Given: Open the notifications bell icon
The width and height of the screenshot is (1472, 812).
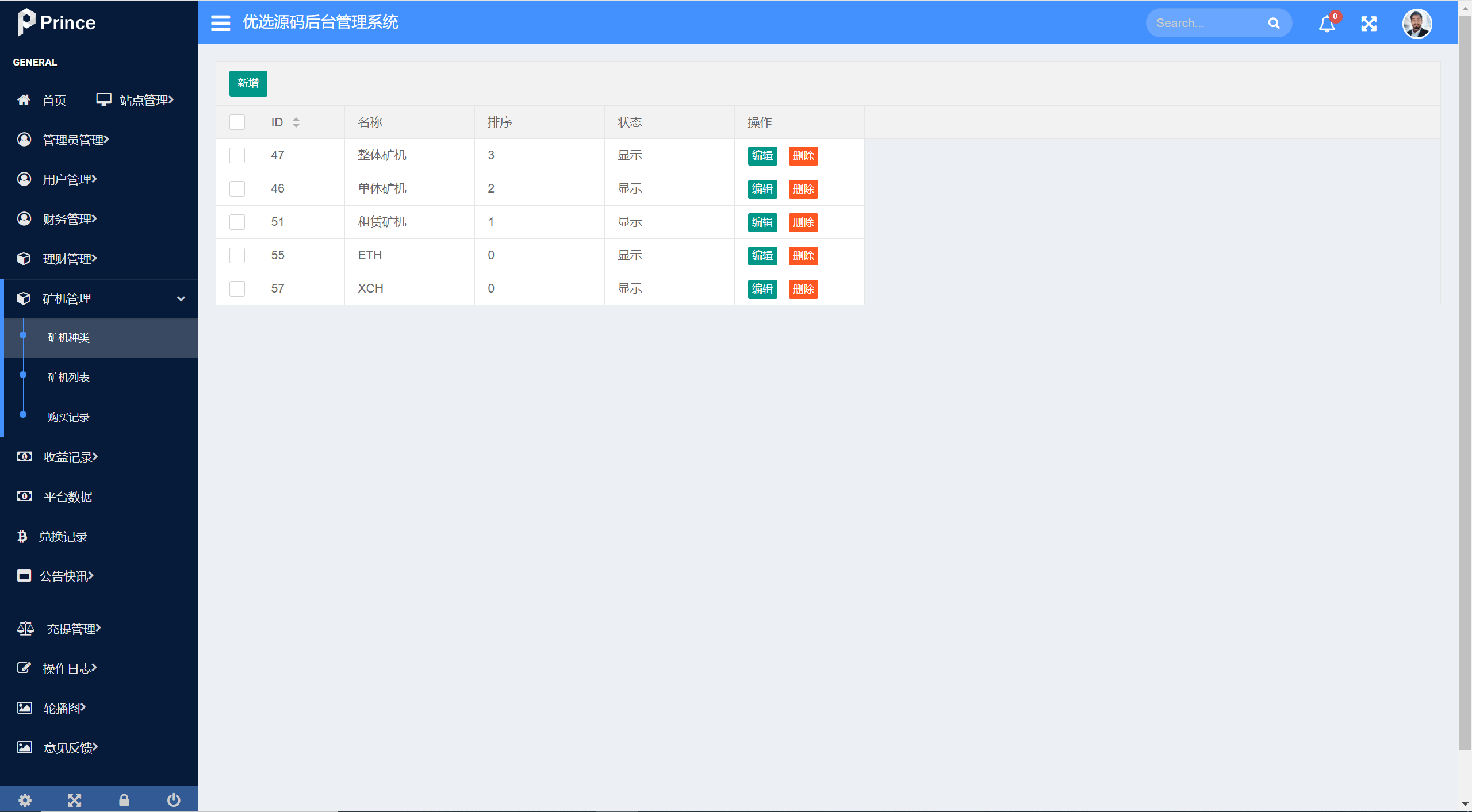Looking at the screenshot, I should click(1327, 24).
